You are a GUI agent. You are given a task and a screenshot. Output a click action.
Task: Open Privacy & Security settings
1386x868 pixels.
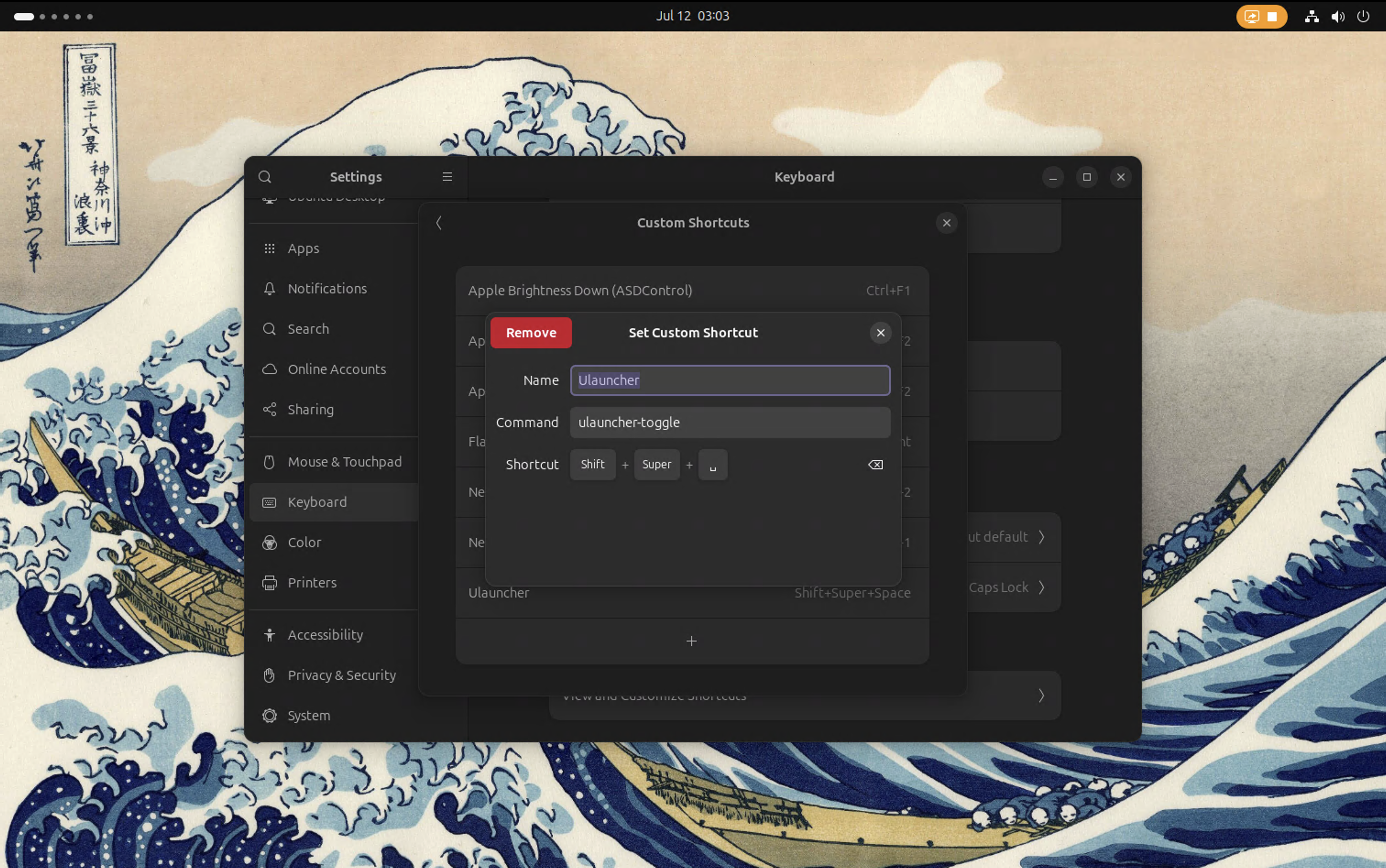point(334,675)
